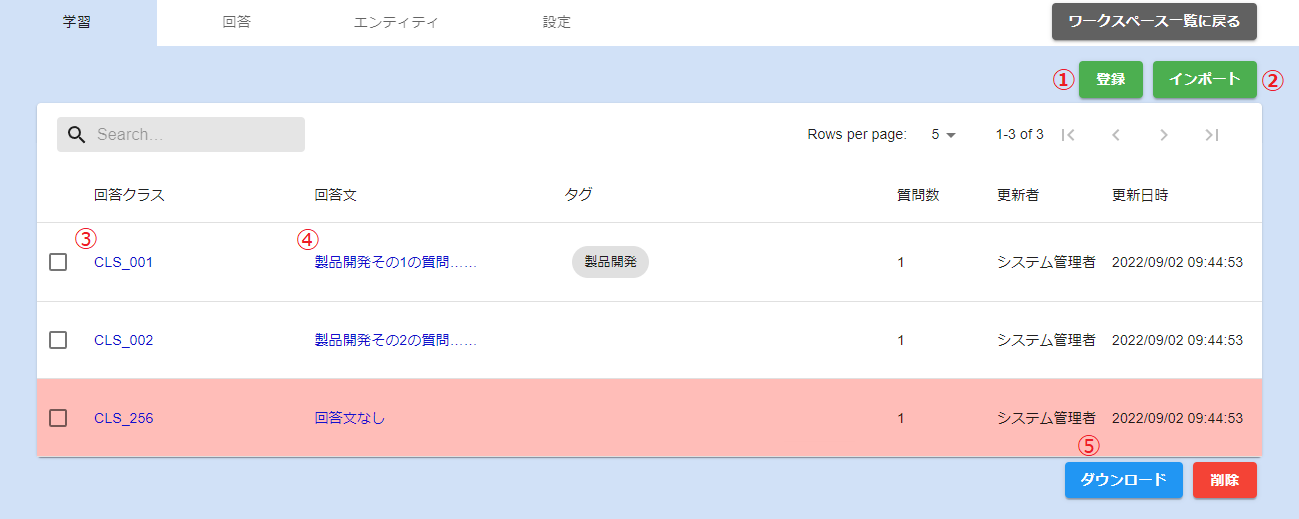
Task: Open Rows per page dropdown
Action: [943, 135]
